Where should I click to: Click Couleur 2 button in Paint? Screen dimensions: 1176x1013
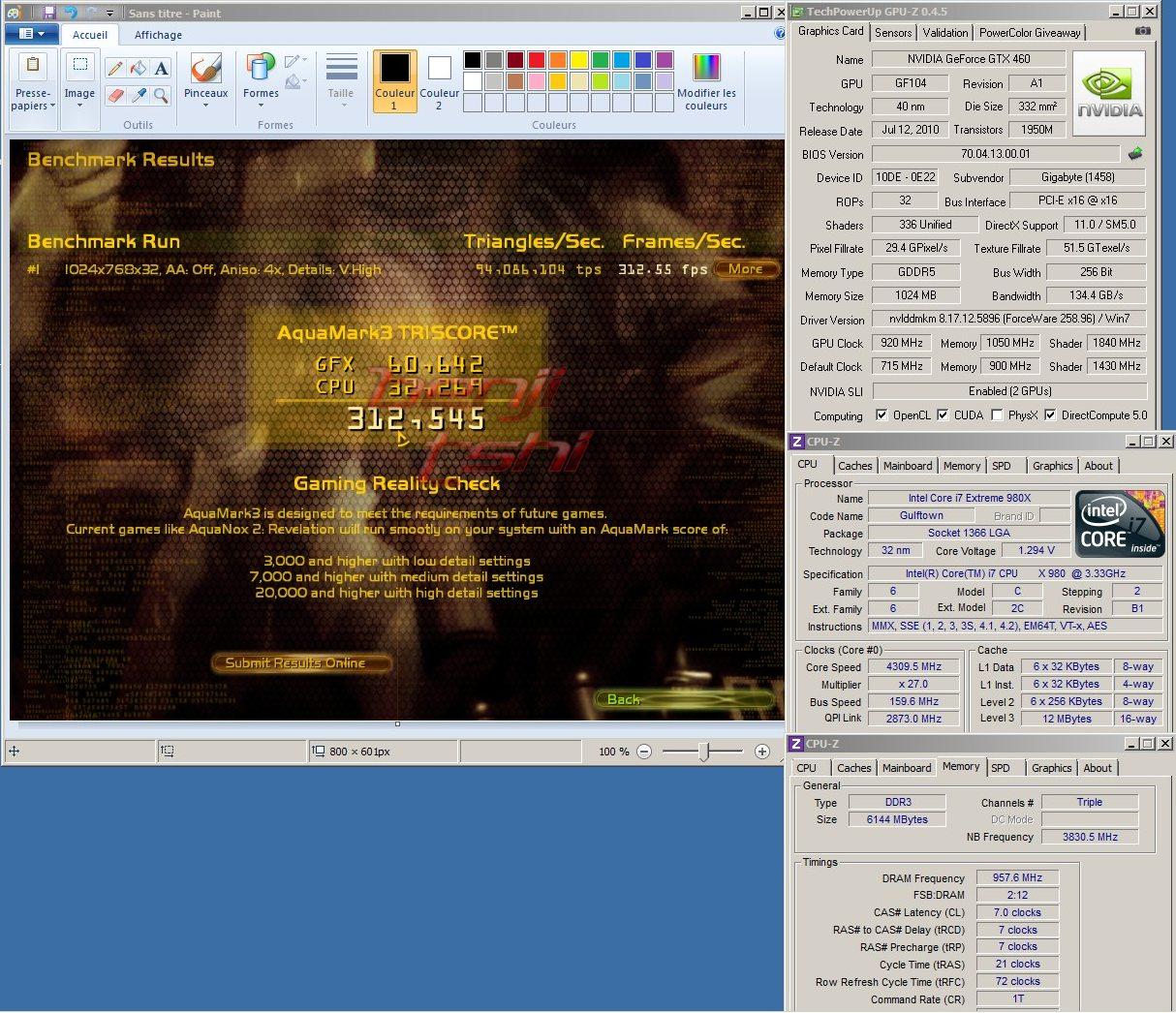[439, 81]
